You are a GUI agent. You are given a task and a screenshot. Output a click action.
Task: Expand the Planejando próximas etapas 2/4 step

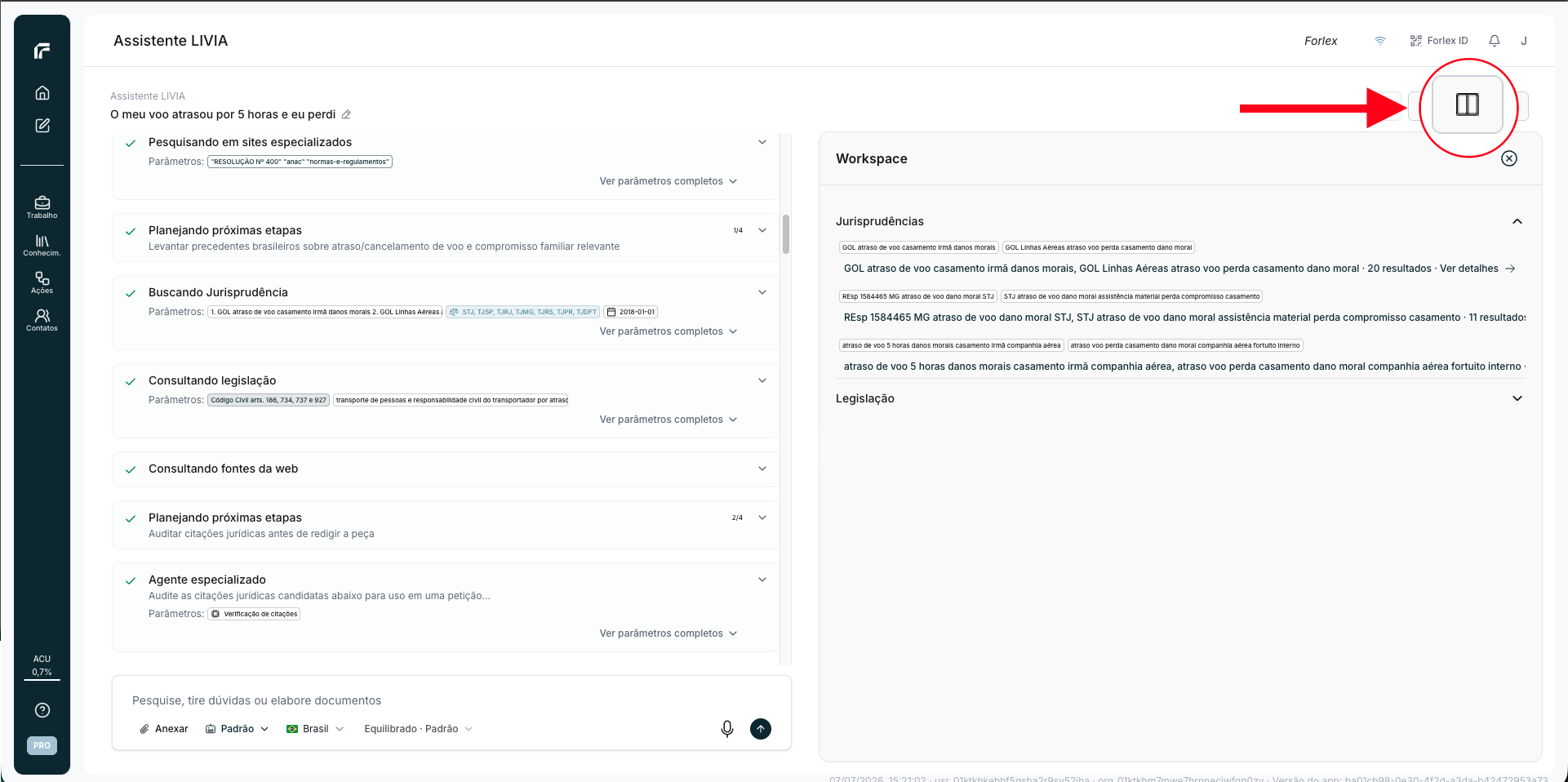[x=762, y=518]
